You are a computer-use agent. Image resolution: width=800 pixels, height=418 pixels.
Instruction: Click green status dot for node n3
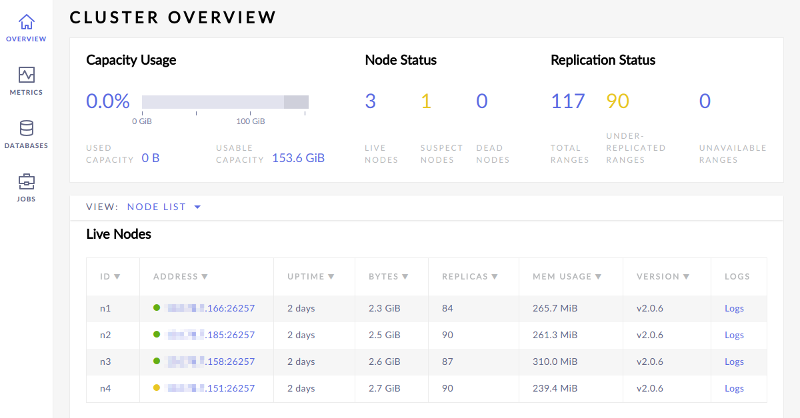pyautogui.click(x=157, y=361)
